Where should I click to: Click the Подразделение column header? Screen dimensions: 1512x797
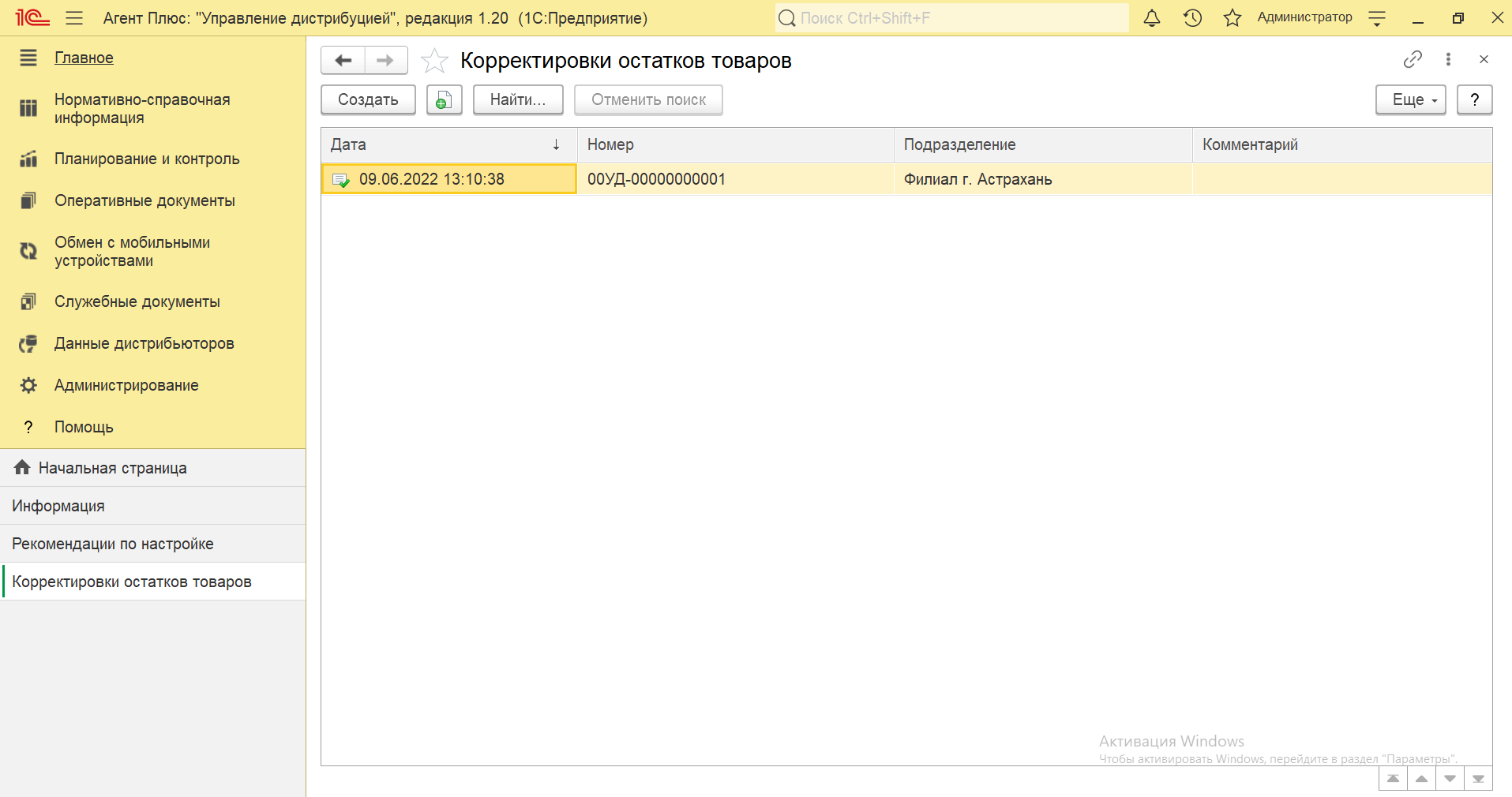point(1043,144)
